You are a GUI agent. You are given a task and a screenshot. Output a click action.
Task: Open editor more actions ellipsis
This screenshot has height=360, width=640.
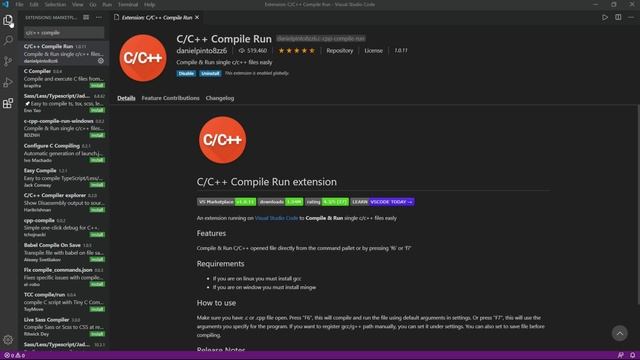(631, 18)
